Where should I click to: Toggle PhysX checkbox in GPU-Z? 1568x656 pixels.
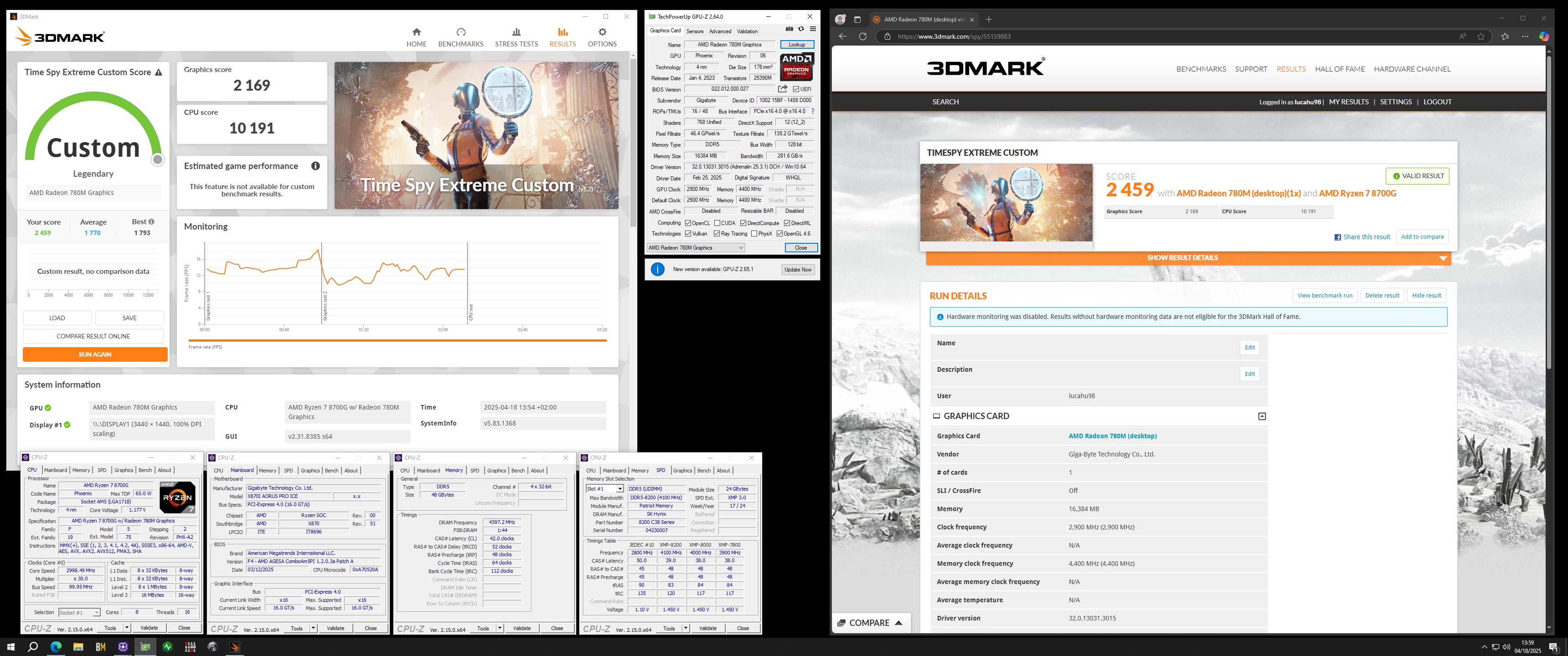click(754, 234)
